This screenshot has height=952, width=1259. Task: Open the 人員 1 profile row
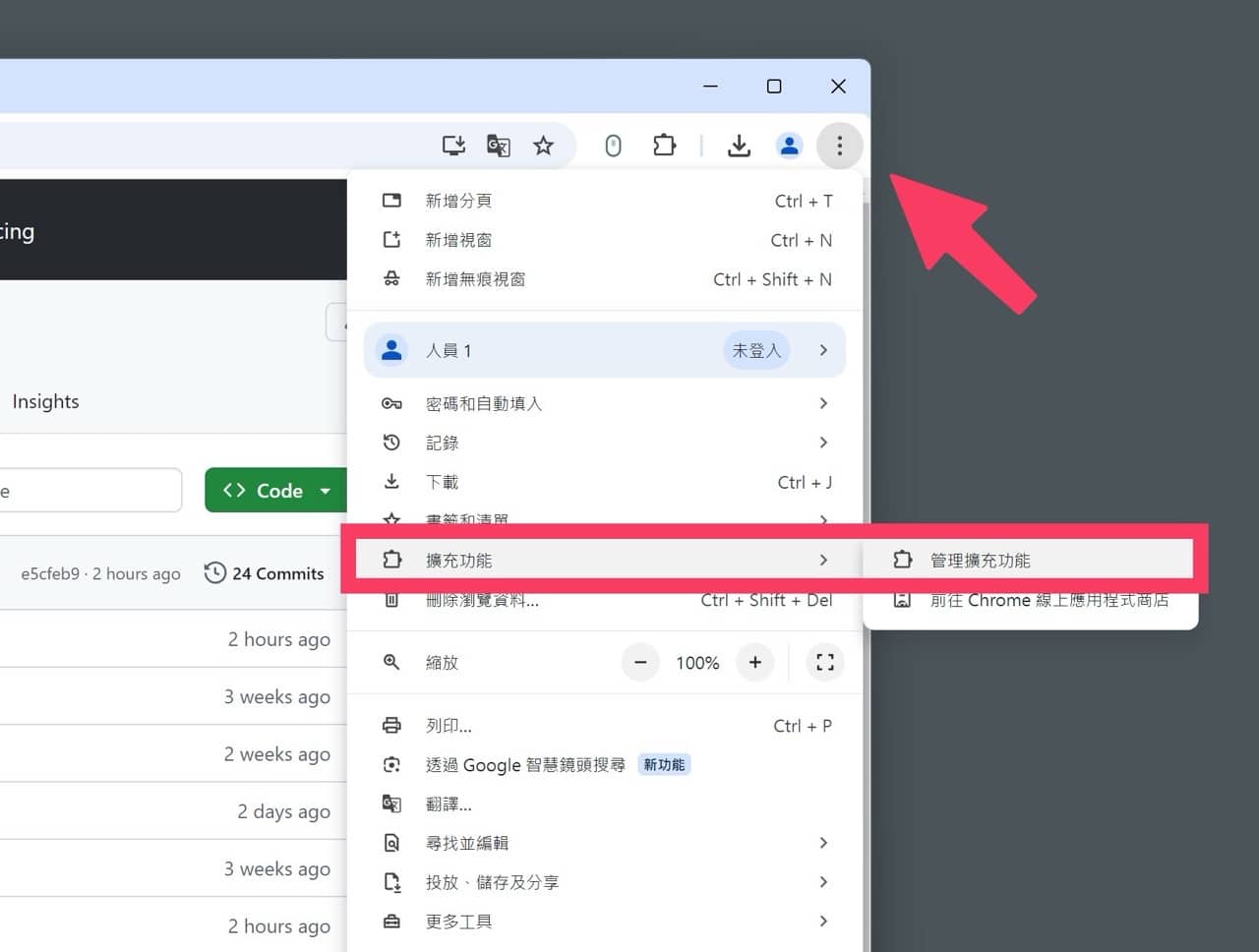[x=605, y=350]
